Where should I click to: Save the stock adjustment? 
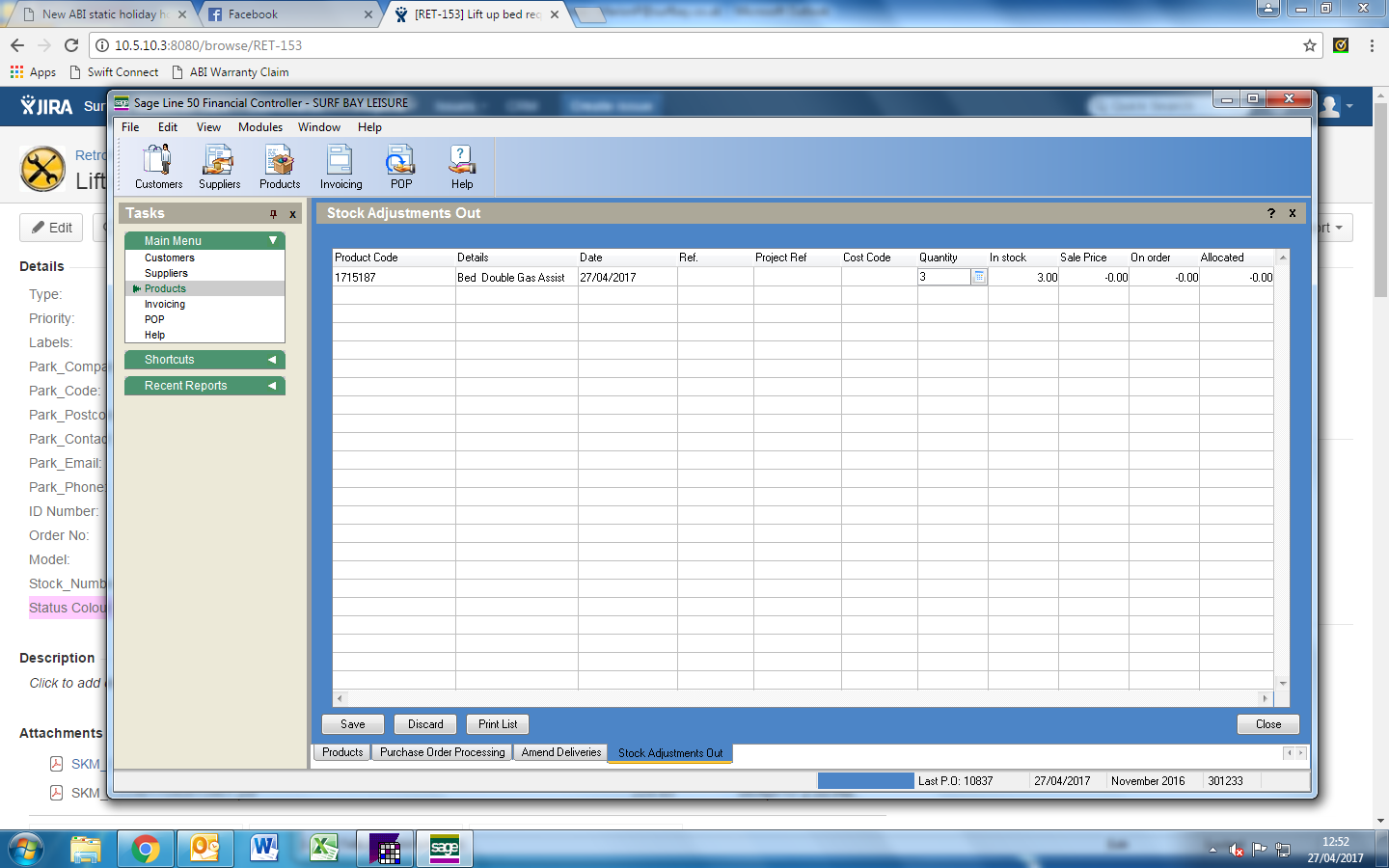353,724
